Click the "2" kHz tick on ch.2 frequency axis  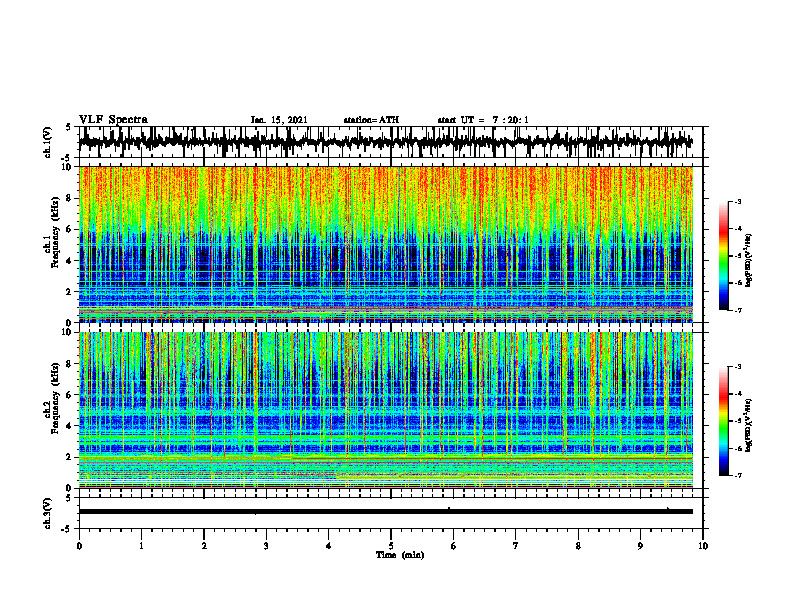pyautogui.click(x=70, y=457)
